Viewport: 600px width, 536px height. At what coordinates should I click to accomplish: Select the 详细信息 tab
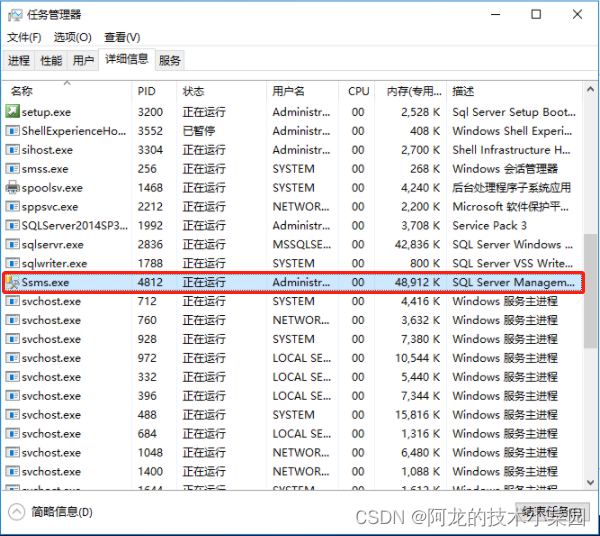[127, 59]
